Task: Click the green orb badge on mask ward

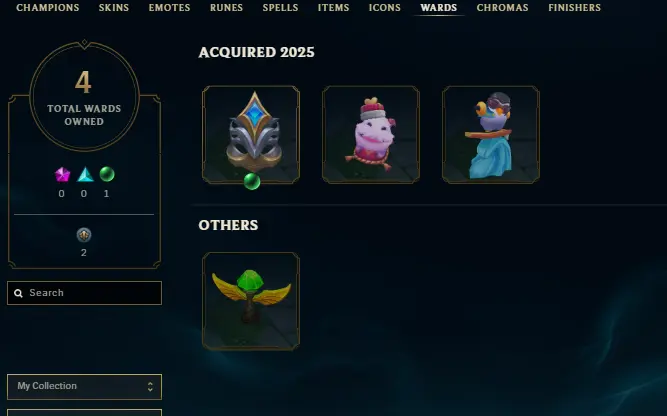Action: (x=252, y=181)
